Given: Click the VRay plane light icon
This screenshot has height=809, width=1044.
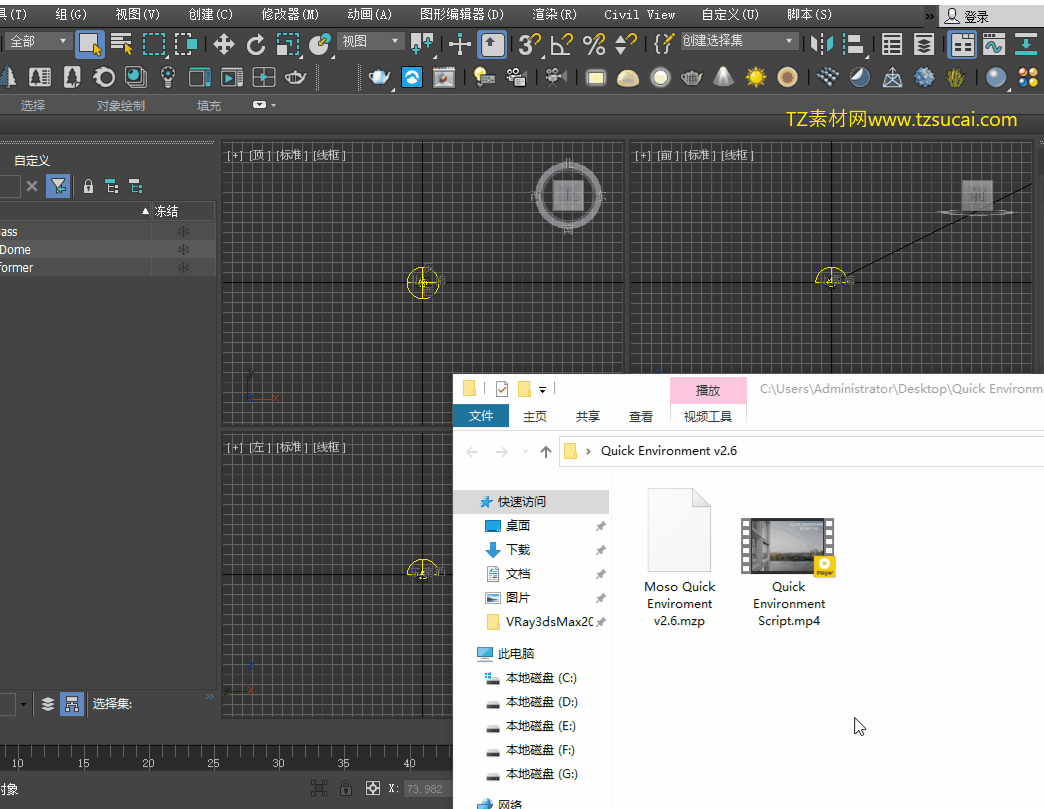Looking at the screenshot, I should pyautogui.click(x=596, y=77).
